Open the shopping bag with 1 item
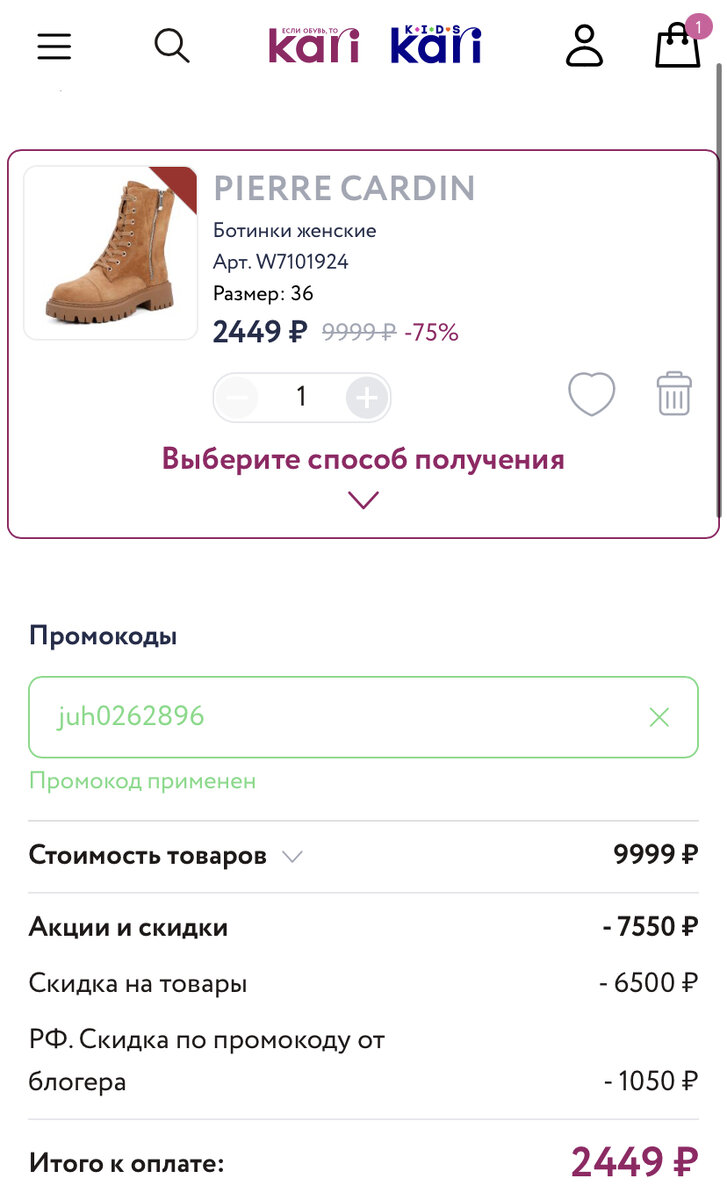This screenshot has height=1200, width=727. pyautogui.click(x=677, y=46)
